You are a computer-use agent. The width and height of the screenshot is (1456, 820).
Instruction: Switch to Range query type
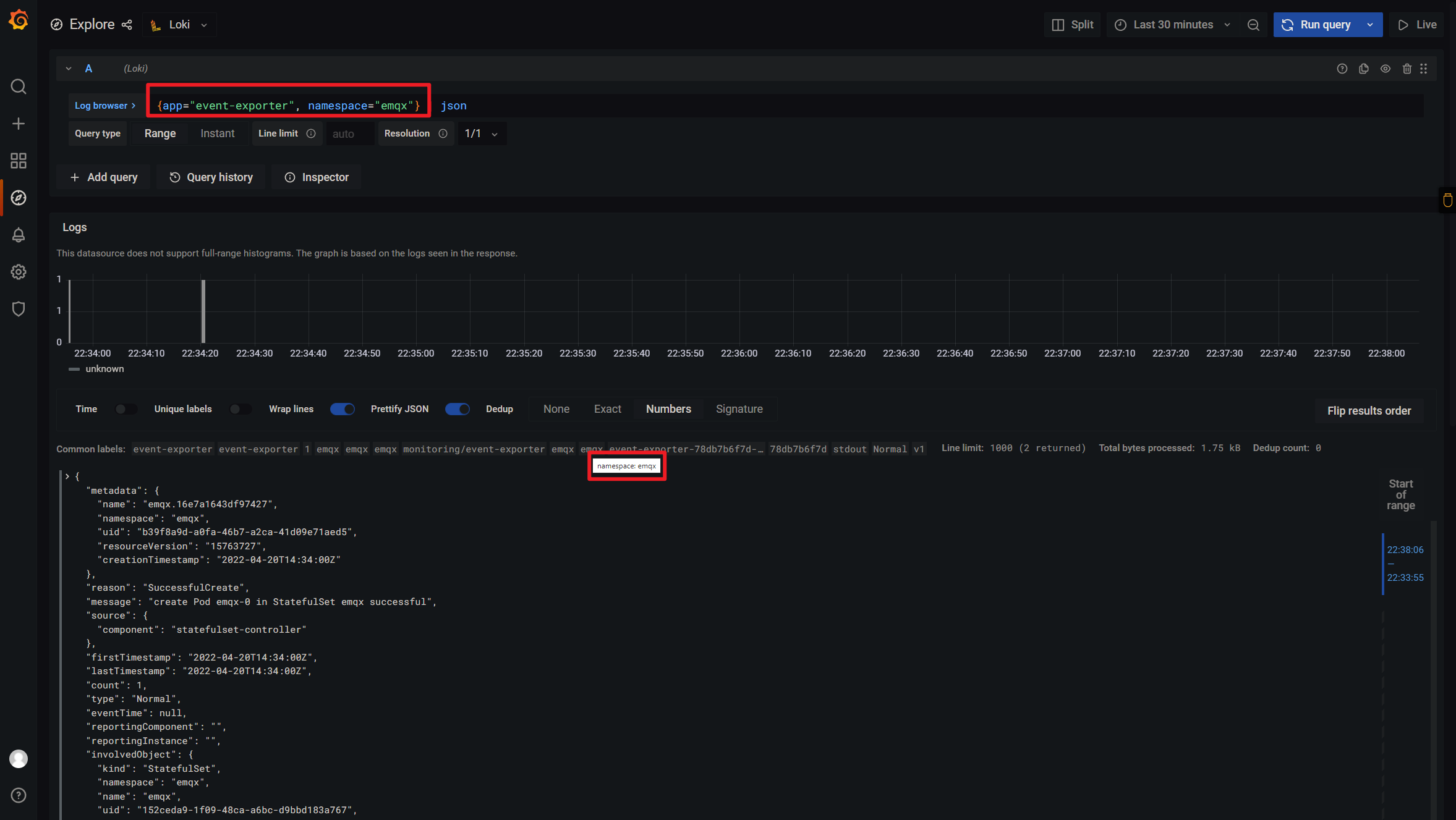click(x=159, y=133)
